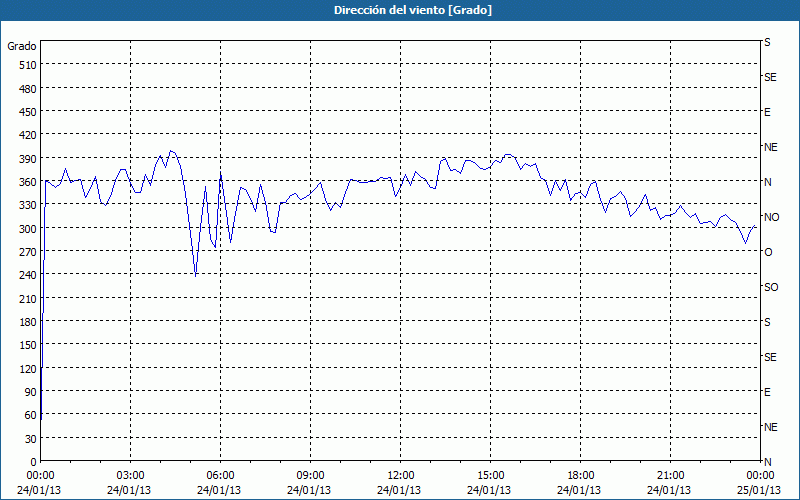The image size is (800, 500).
Task: Click the 24/01/13 date under 12:00
Action: tap(399, 490)
